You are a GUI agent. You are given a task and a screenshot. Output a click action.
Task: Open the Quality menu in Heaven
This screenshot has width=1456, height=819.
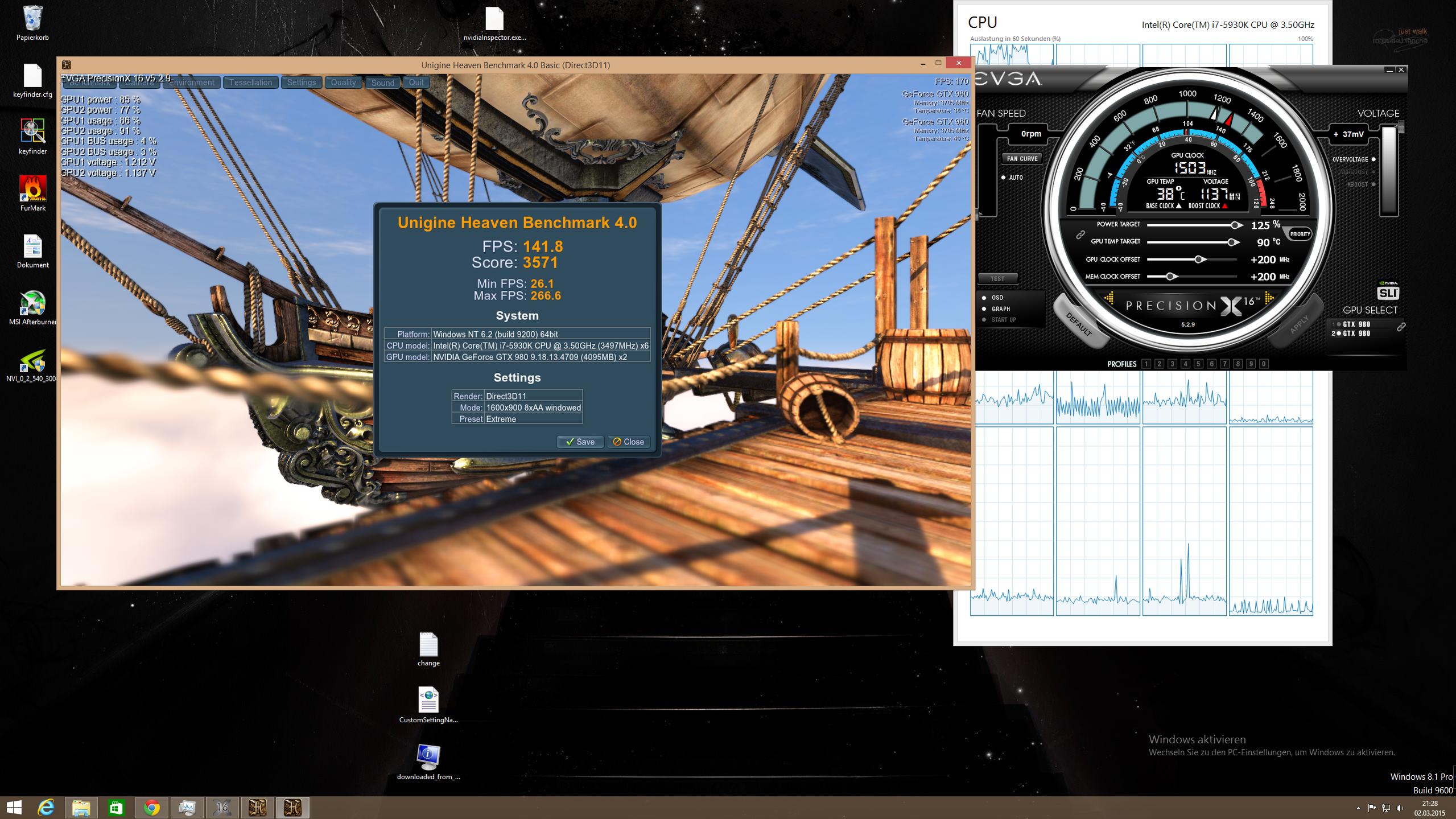(343, 83)
